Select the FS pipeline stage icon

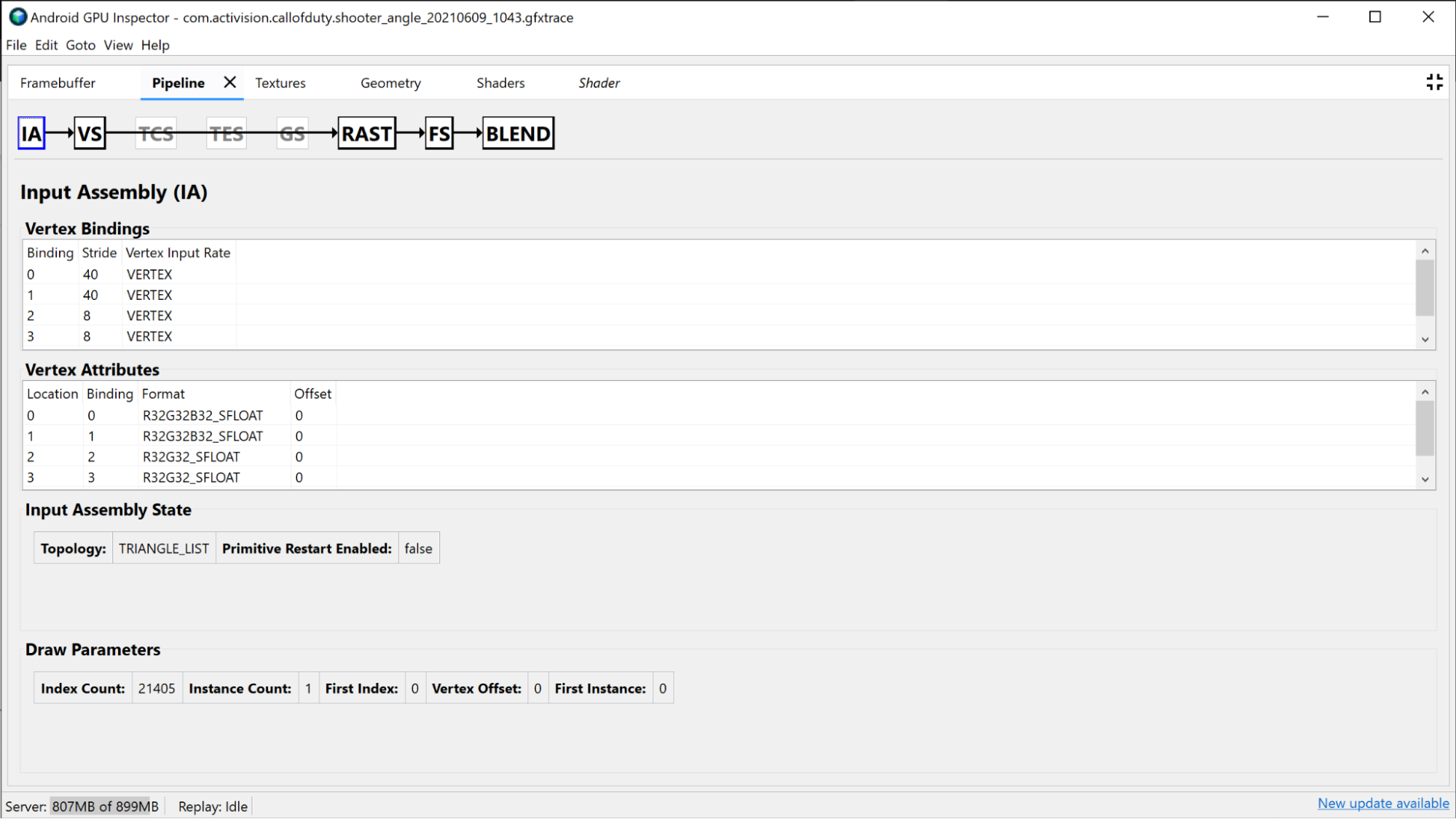pos(438,133)
